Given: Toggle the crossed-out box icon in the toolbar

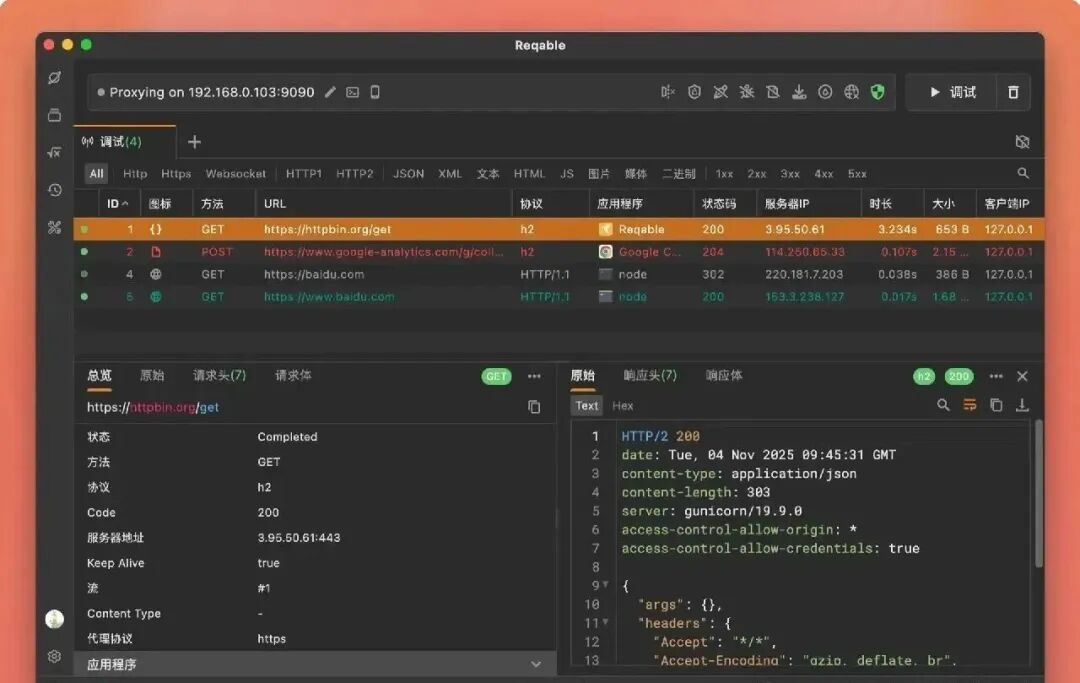Looking at the screenshot, I should [x=773, y=92].
